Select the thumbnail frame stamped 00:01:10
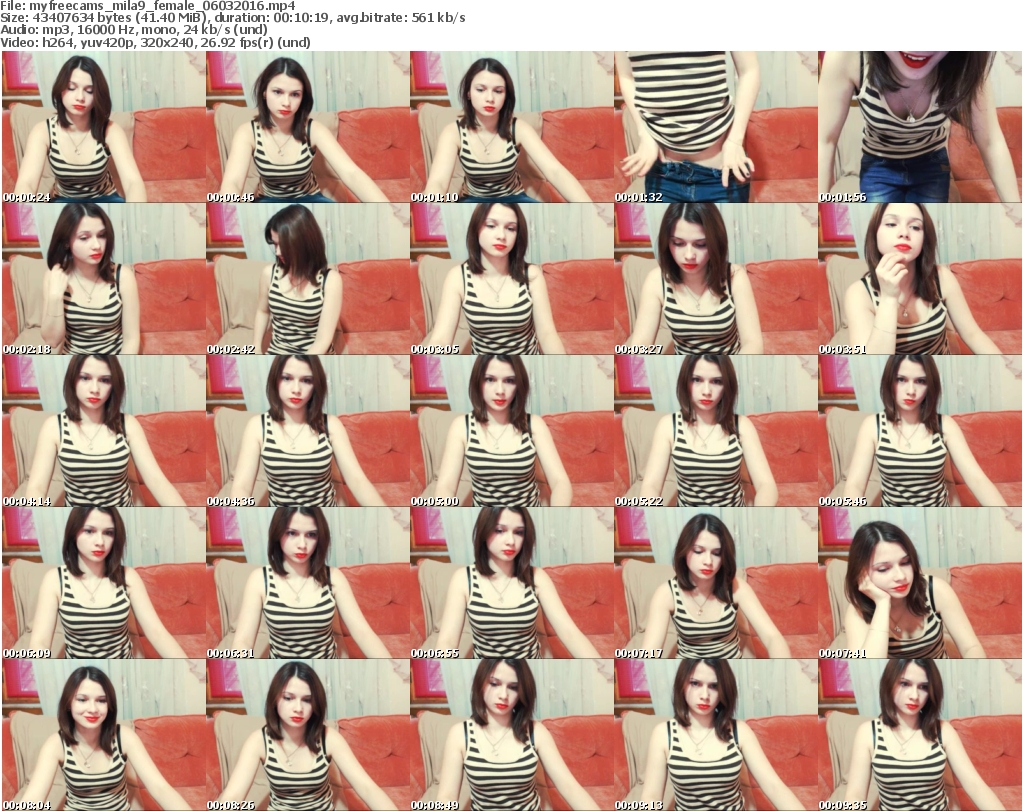 pyautogui.click(x=512, y=127)
